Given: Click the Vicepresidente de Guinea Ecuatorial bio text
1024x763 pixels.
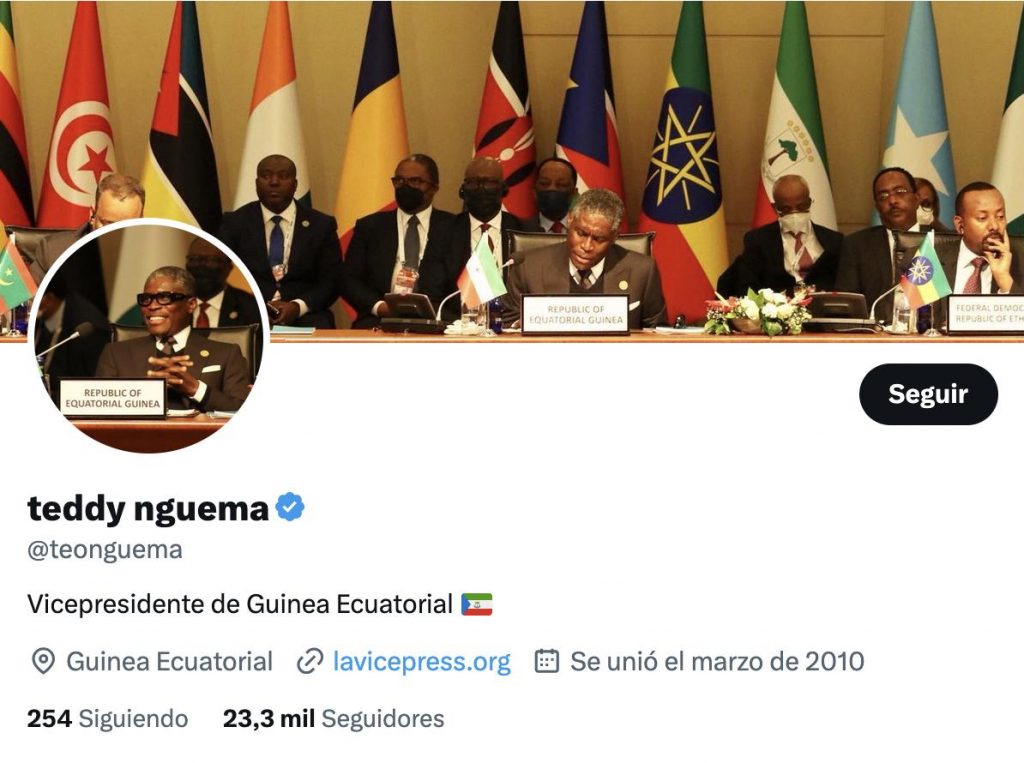Looking at the screenshot, I should pyautogui.click(x=240, y=604).
